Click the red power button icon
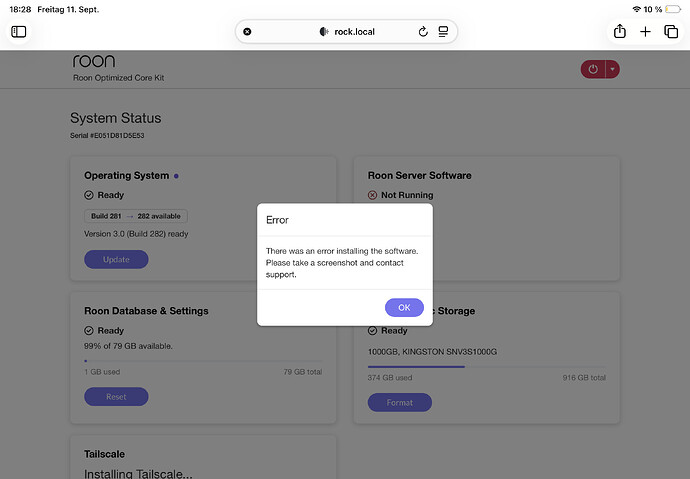 (x=593, y=69)
